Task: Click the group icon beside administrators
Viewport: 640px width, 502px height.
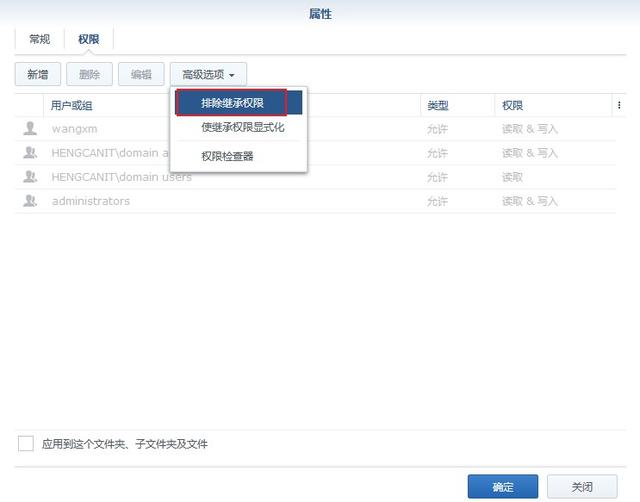Action: pos(30,201)
